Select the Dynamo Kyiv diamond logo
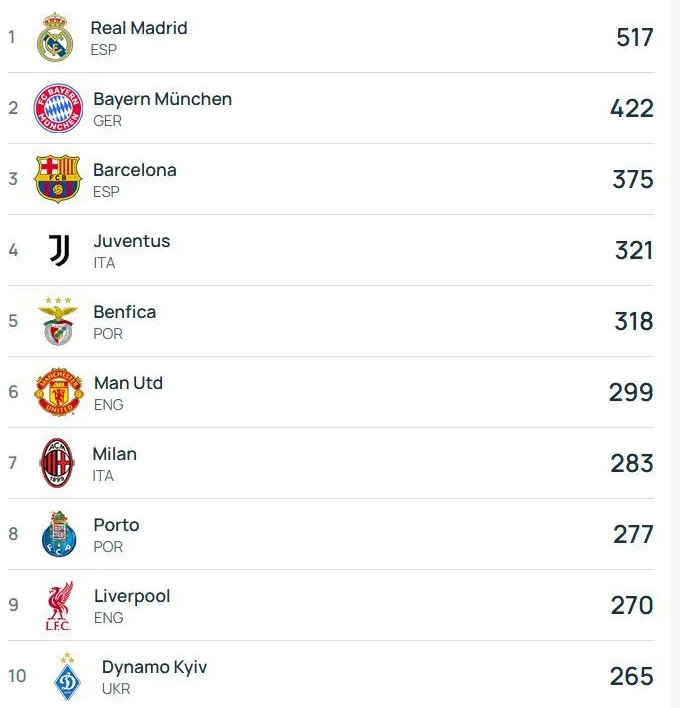This screenshot has width=680, height=708. pos(67,676)
